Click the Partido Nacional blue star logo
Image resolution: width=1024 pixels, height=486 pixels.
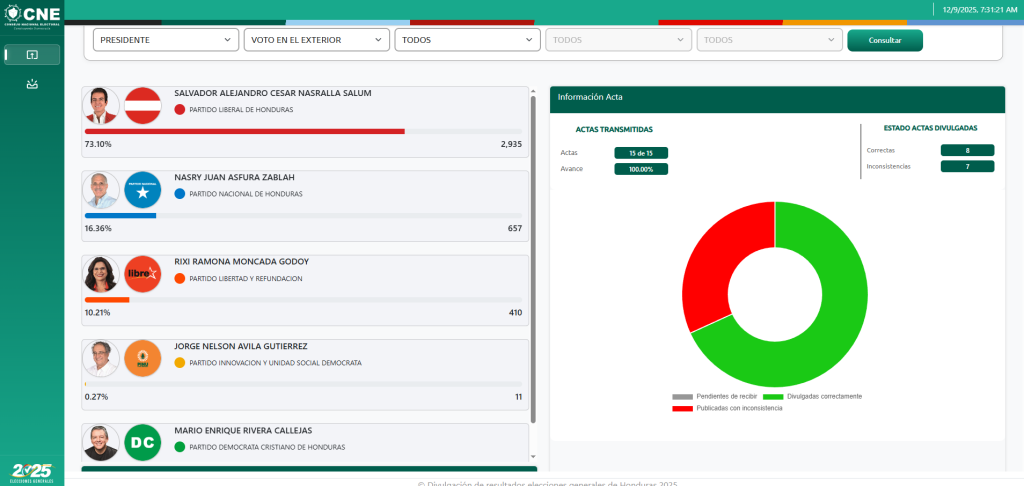[x=143, y=190]
